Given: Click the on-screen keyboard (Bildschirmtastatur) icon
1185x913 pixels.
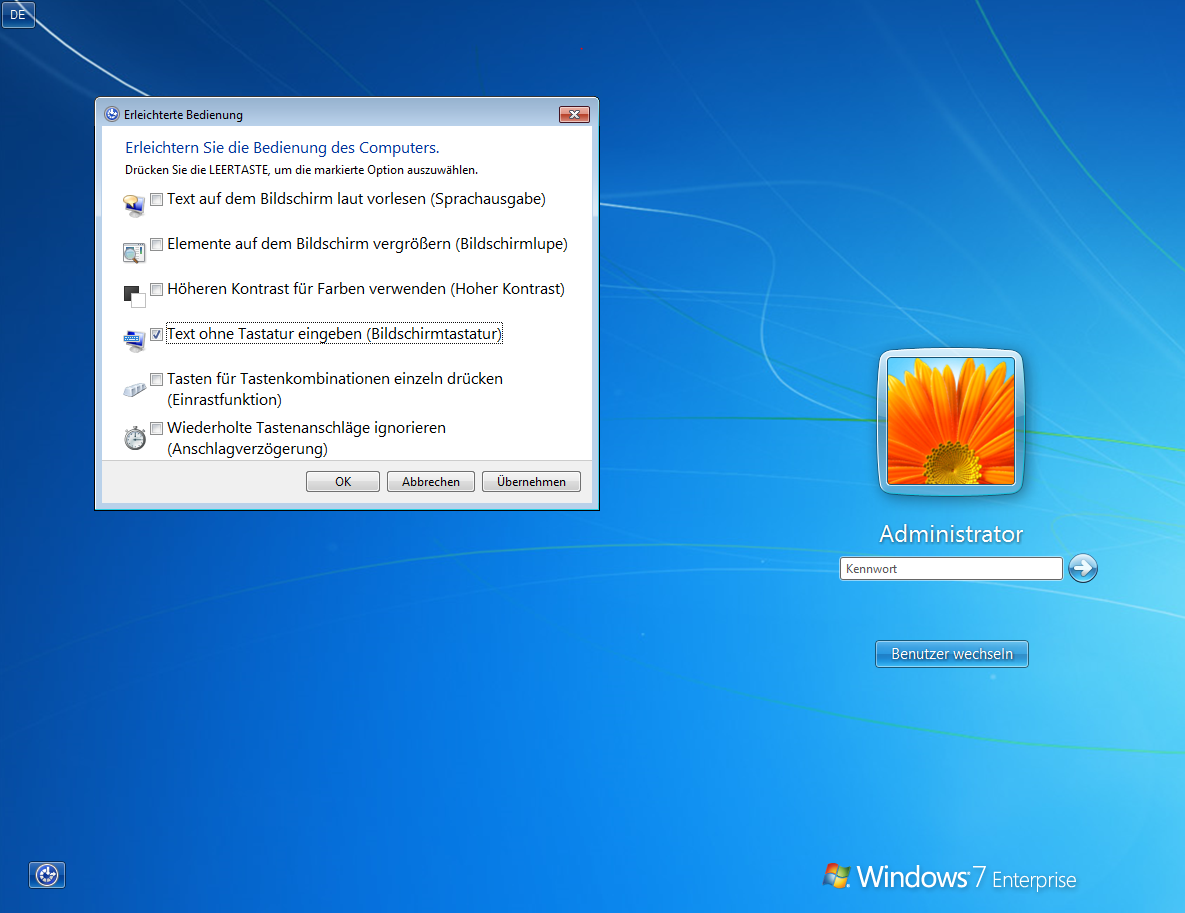Looking at the screenshot, I should point(134,341).
